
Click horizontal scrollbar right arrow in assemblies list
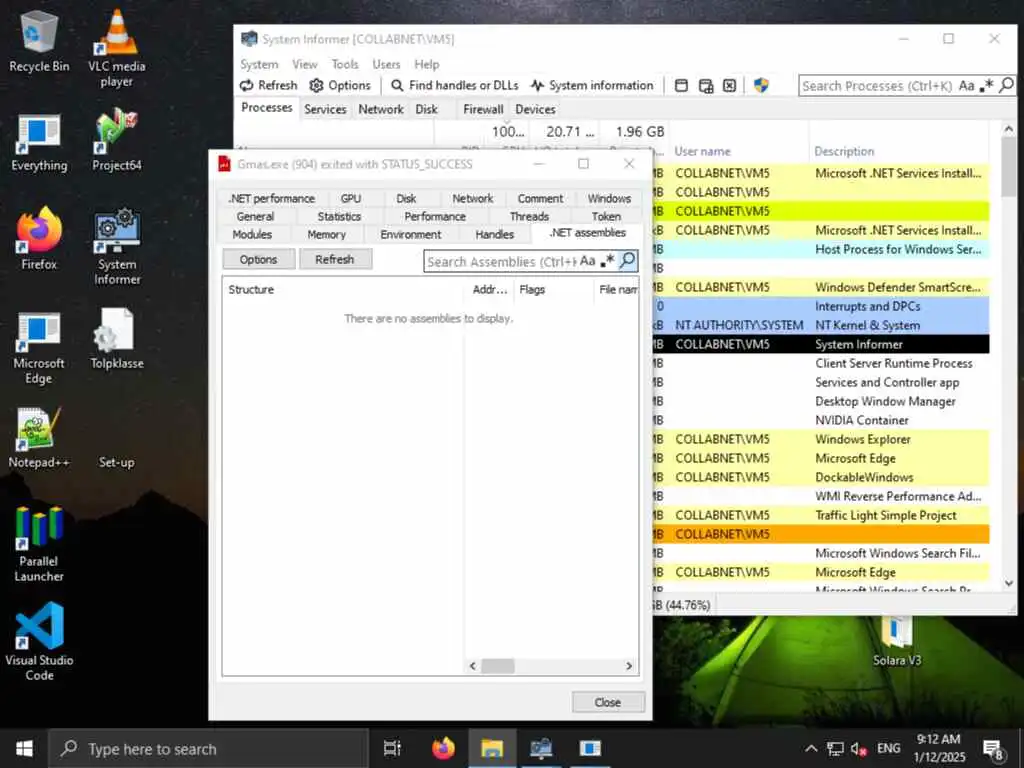[x=629, y=666]
